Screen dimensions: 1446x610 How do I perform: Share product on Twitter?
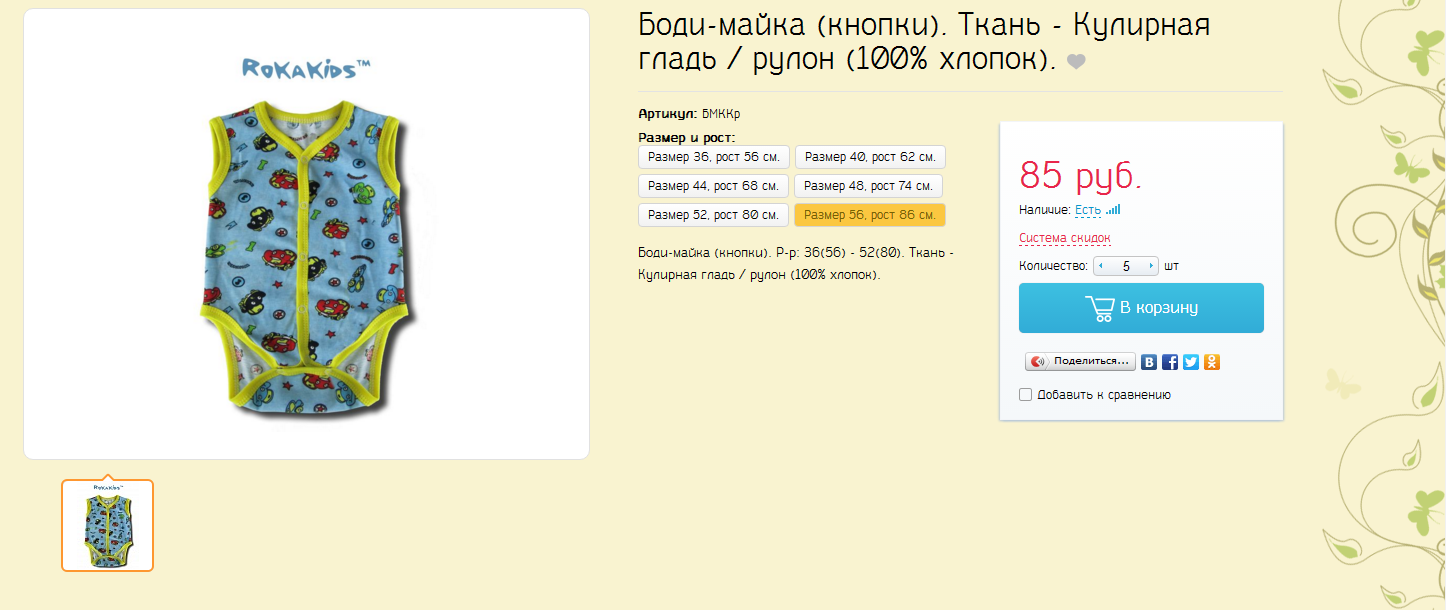click(x=1191, y=362)
